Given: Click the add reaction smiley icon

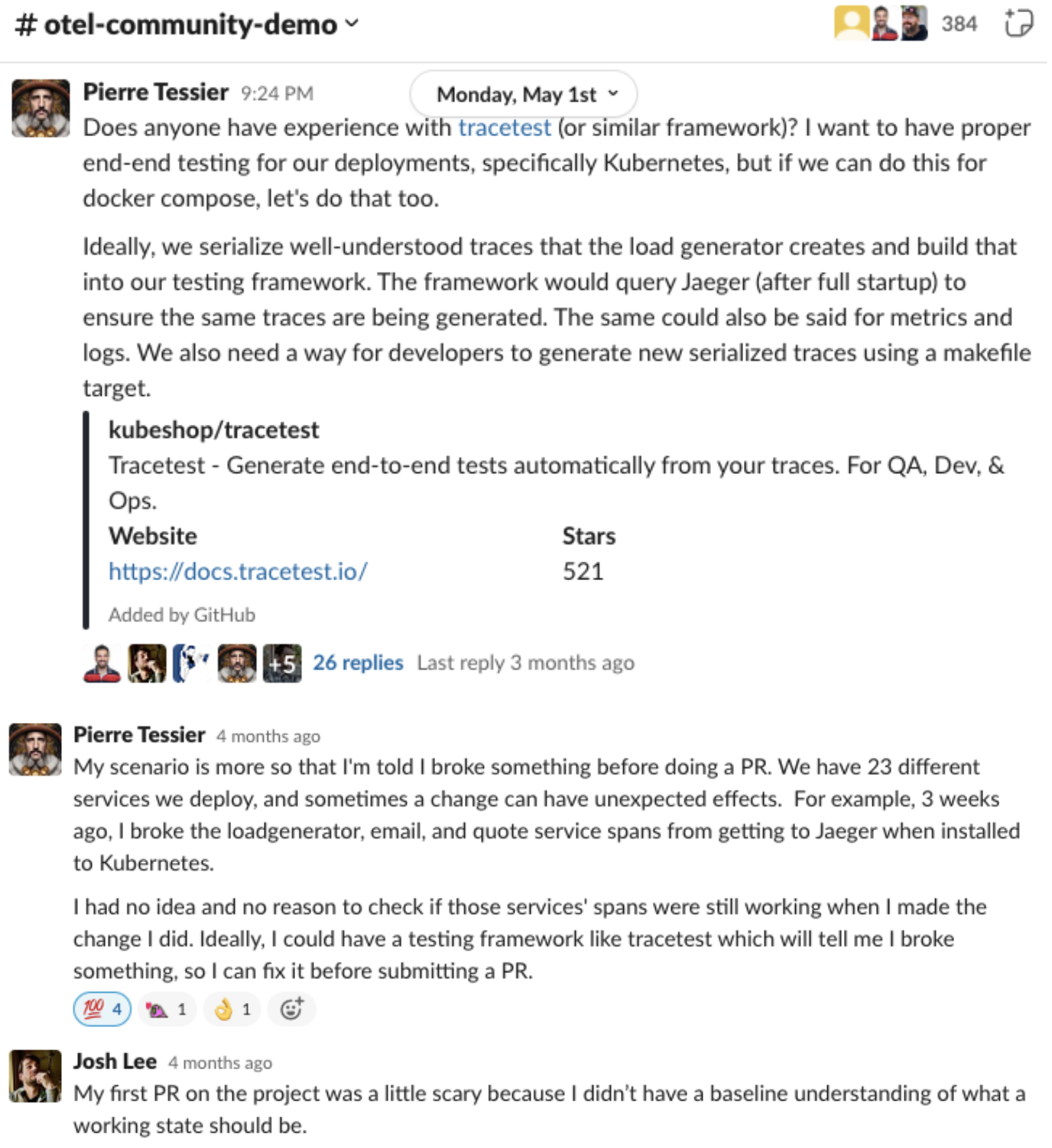Looking at the screenshot, I should coord(292,1009).
